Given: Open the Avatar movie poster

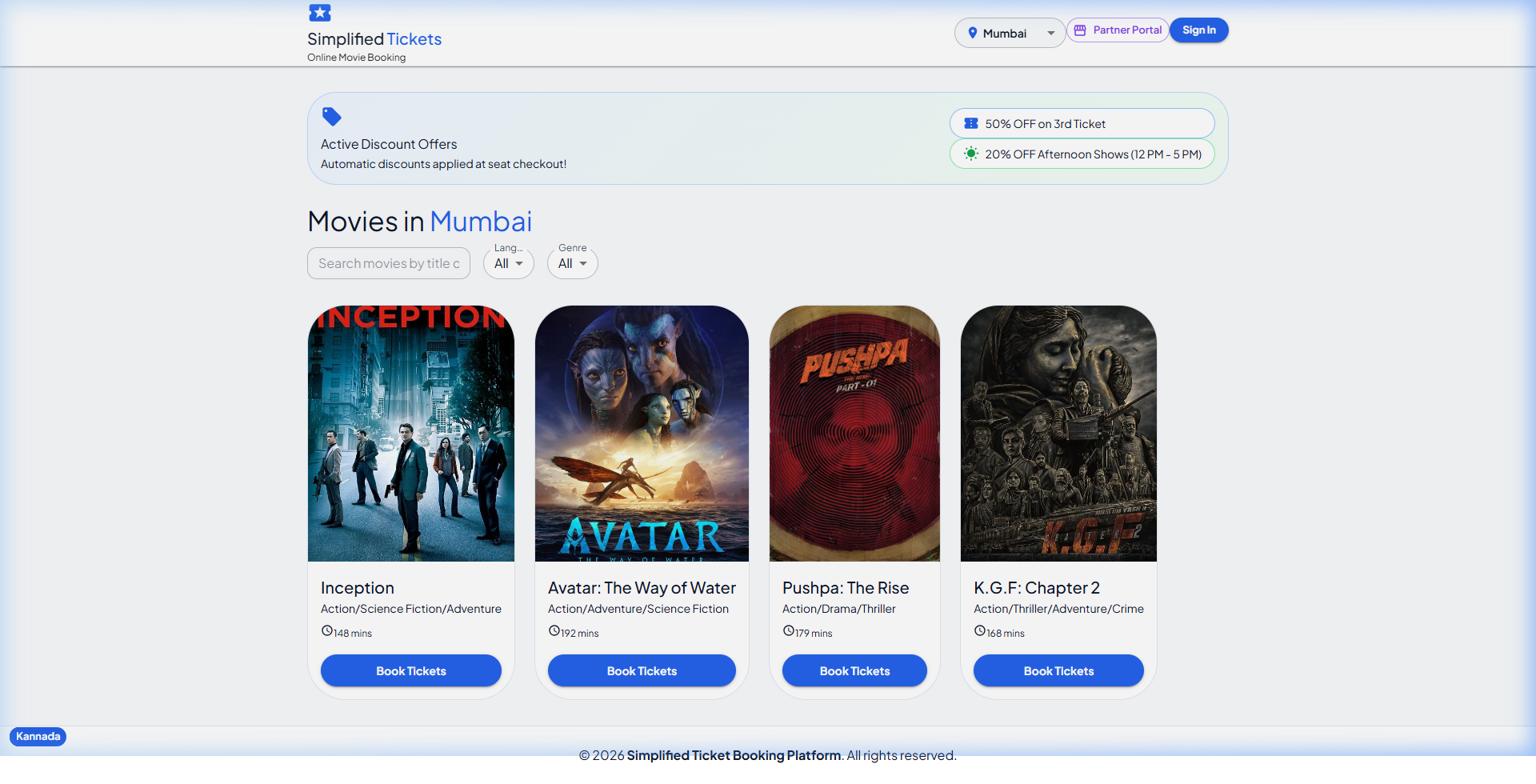Looking at the screenshot, I should tap(642, 434).
